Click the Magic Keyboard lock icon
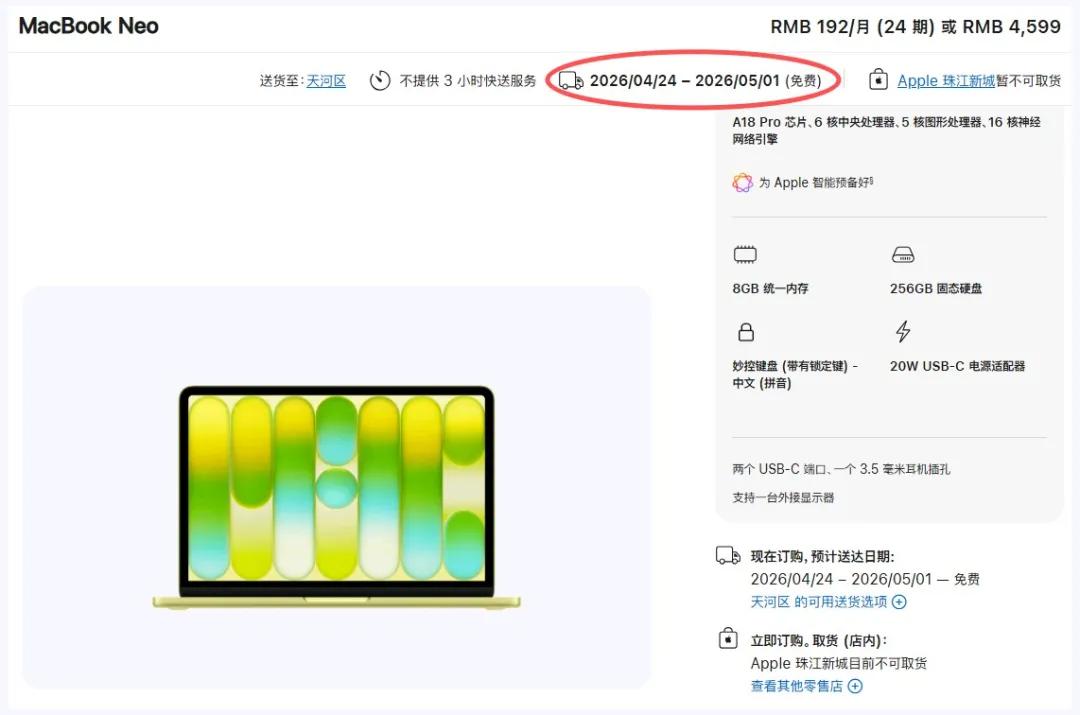 click(x=746, y=332)
